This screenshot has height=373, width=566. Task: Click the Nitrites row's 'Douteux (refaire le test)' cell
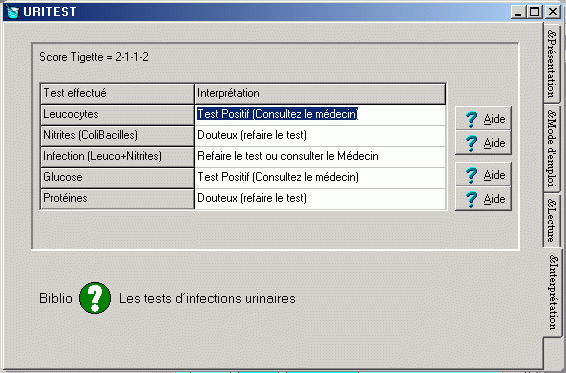click(x=320, y=136)
